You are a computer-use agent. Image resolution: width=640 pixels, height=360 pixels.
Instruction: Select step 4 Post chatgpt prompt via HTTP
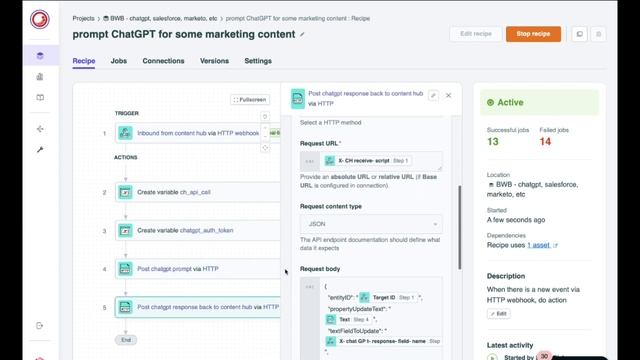(198, 269)
